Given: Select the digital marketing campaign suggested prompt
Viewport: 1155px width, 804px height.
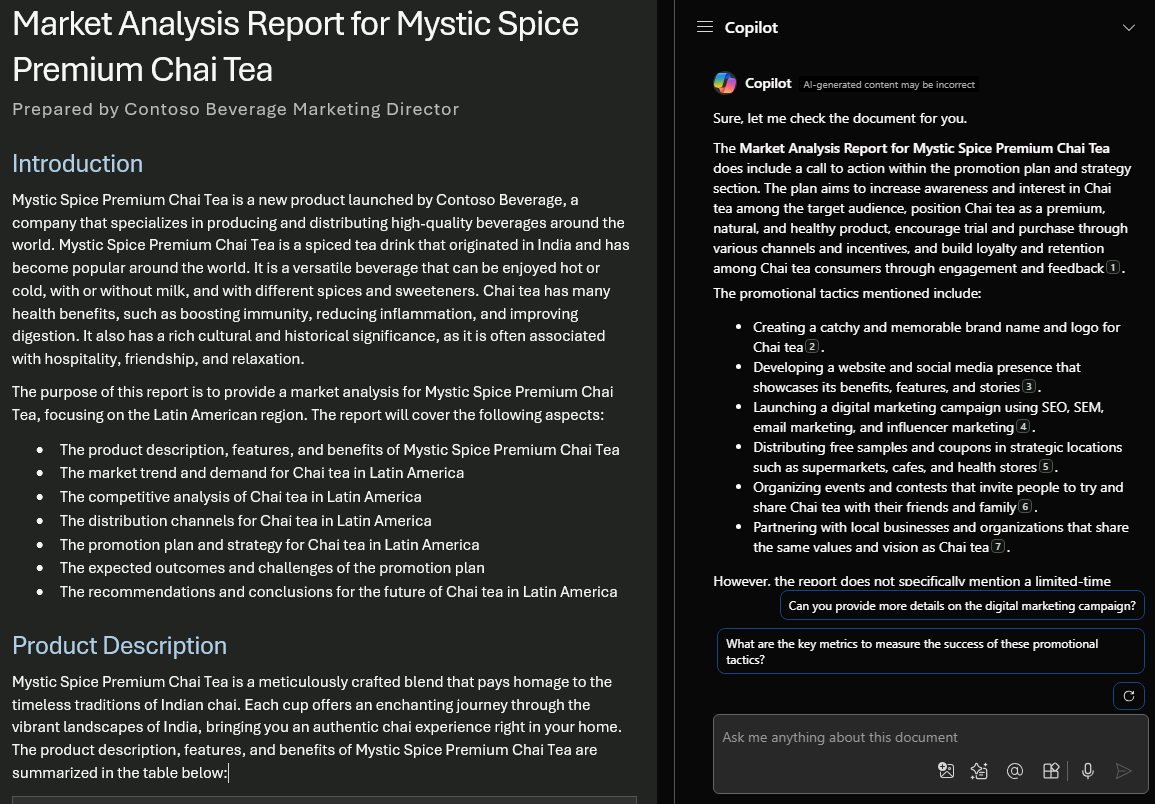Looking at the screenshot, I should click(962, 606).
